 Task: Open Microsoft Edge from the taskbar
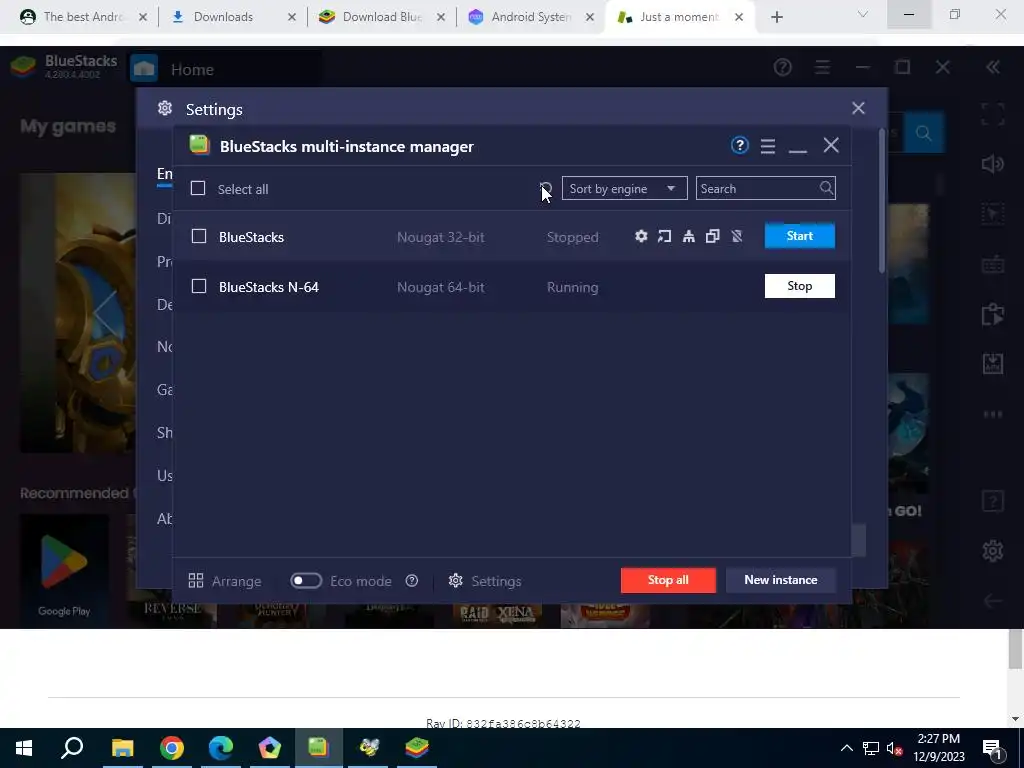click(221, 748)
